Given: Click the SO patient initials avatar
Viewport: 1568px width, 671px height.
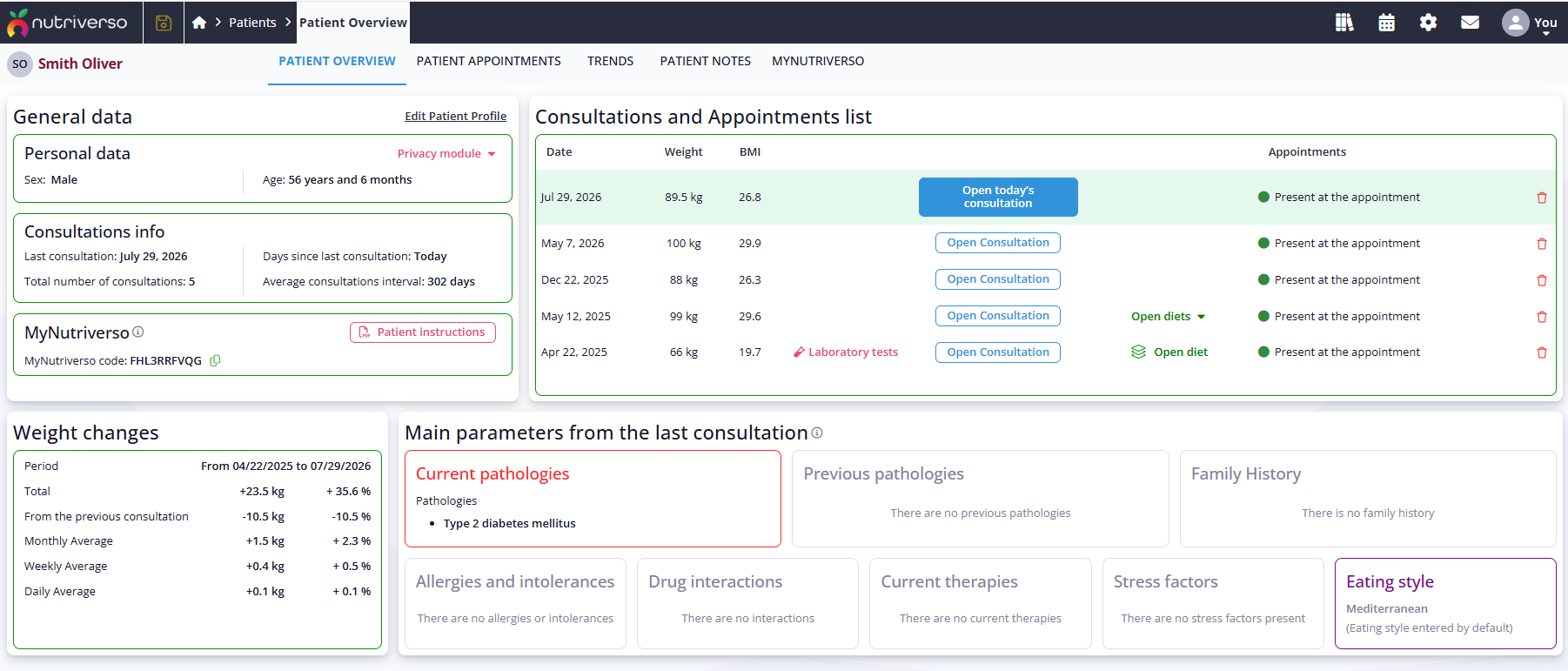Looking at the screenshot, I should click(x=20, y=64).
